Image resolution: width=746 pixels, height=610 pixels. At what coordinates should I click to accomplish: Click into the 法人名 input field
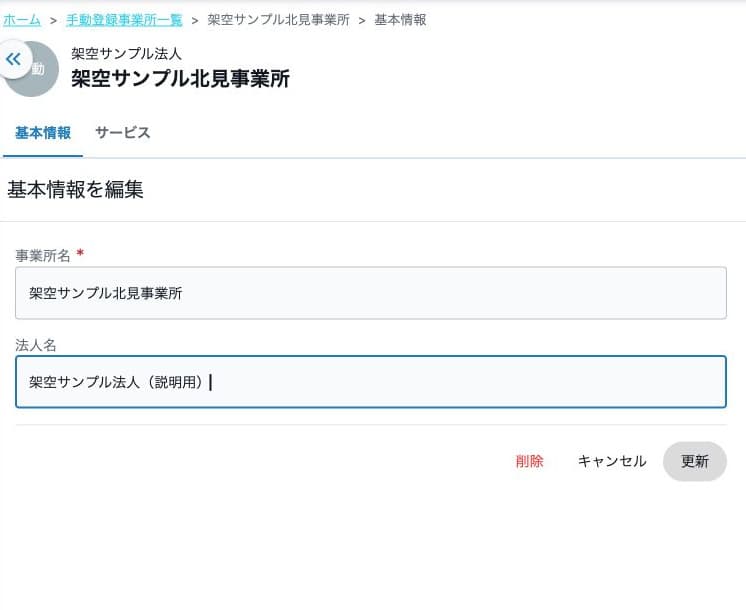tap(371, 382)
